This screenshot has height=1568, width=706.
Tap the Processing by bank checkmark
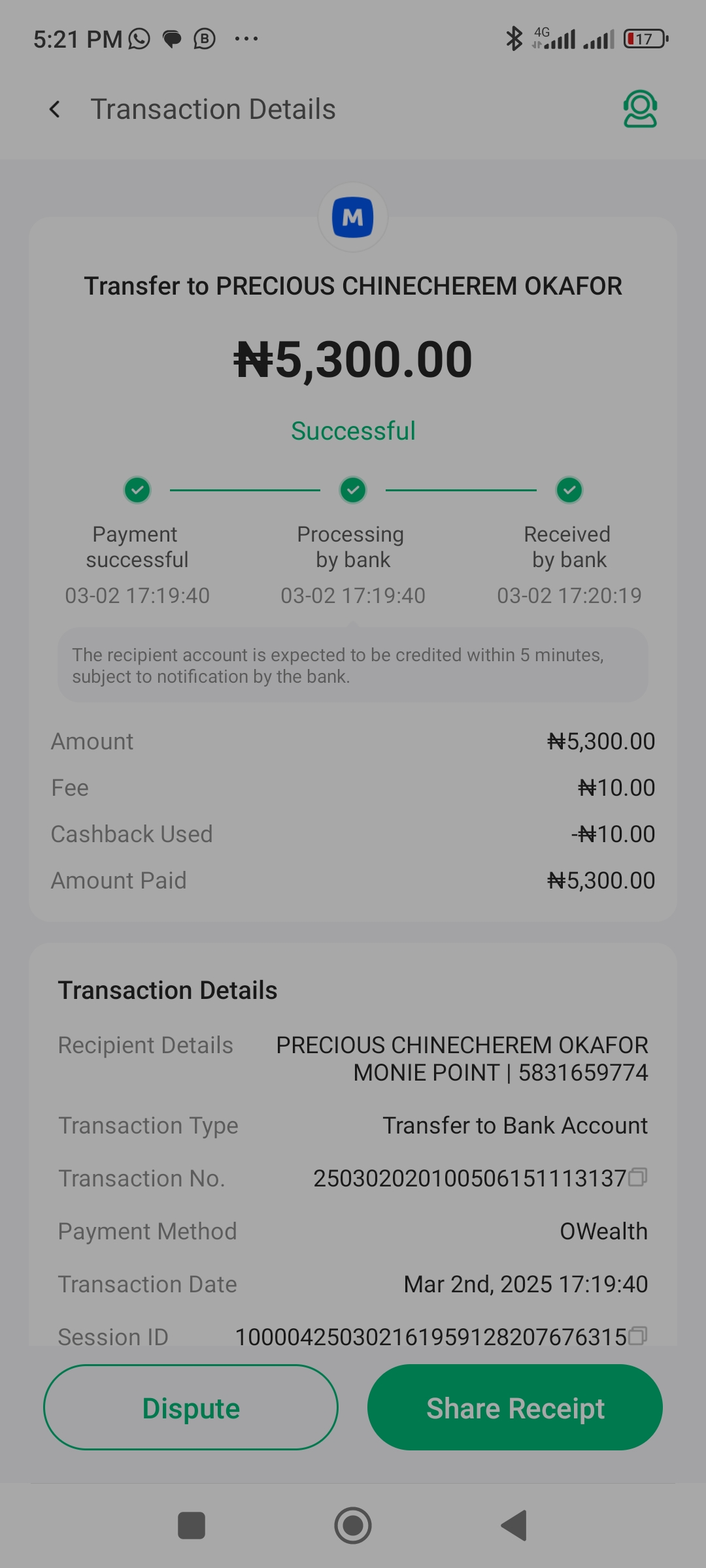tap(353, 490)
